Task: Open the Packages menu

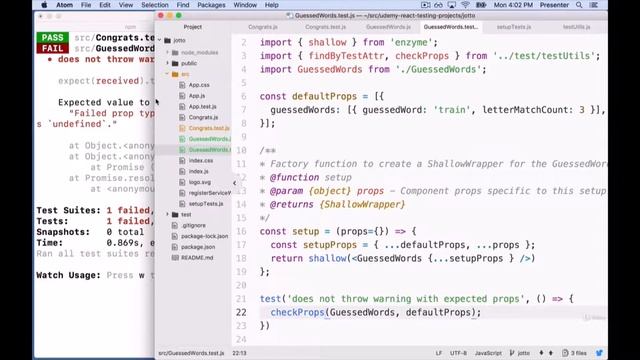Action: 211,5
